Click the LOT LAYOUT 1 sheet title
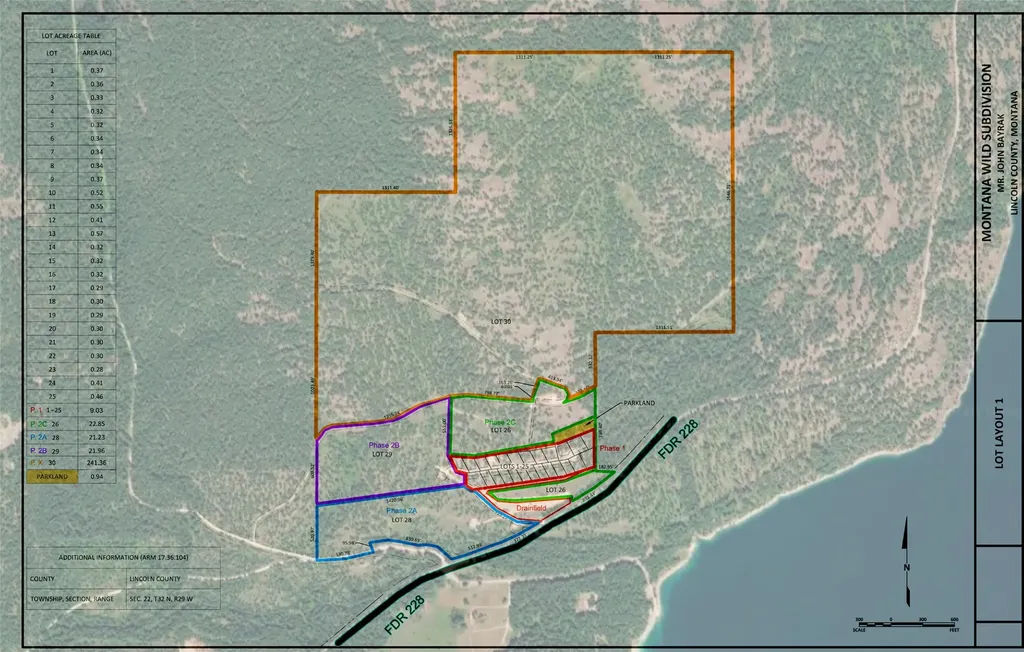 click(999, 432)
